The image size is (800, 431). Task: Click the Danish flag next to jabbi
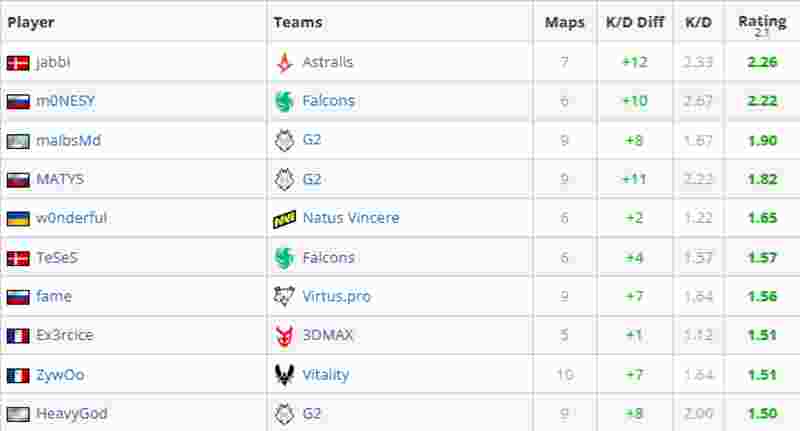click(x=18, y=62)
